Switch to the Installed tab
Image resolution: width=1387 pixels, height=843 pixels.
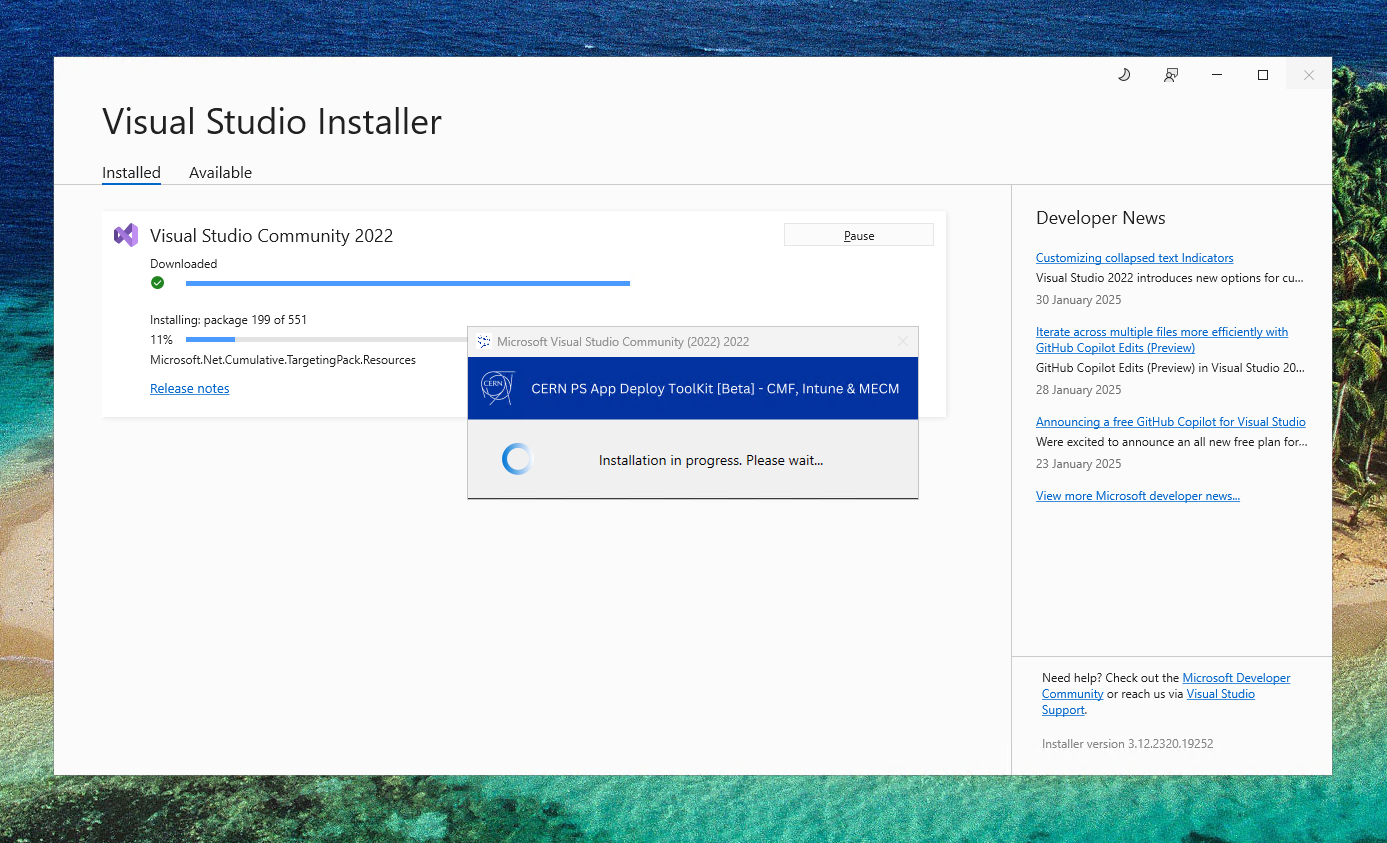tap(131, 173)
